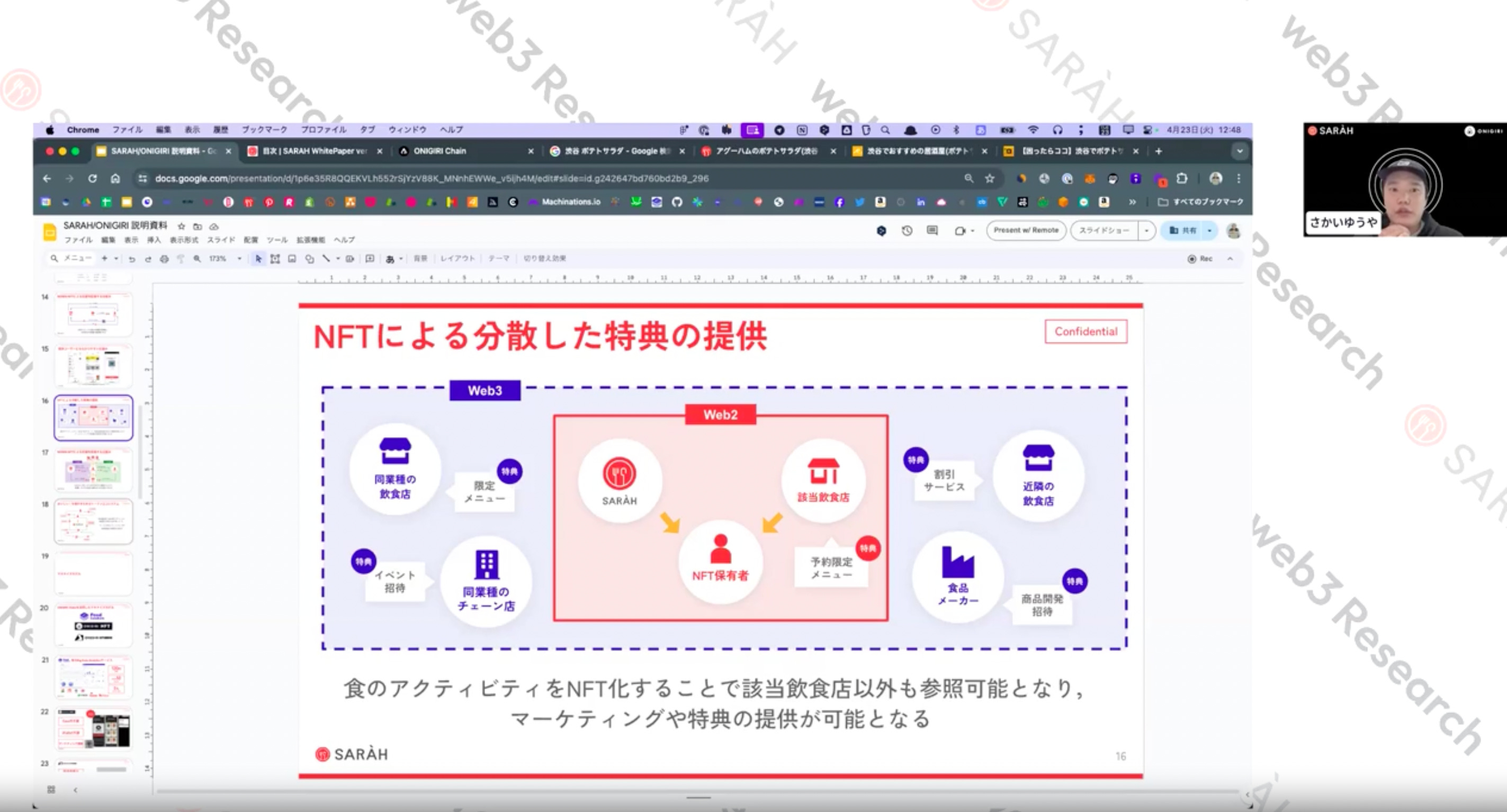Open the video call camera dropdown arrow

(x=972, y=230)
